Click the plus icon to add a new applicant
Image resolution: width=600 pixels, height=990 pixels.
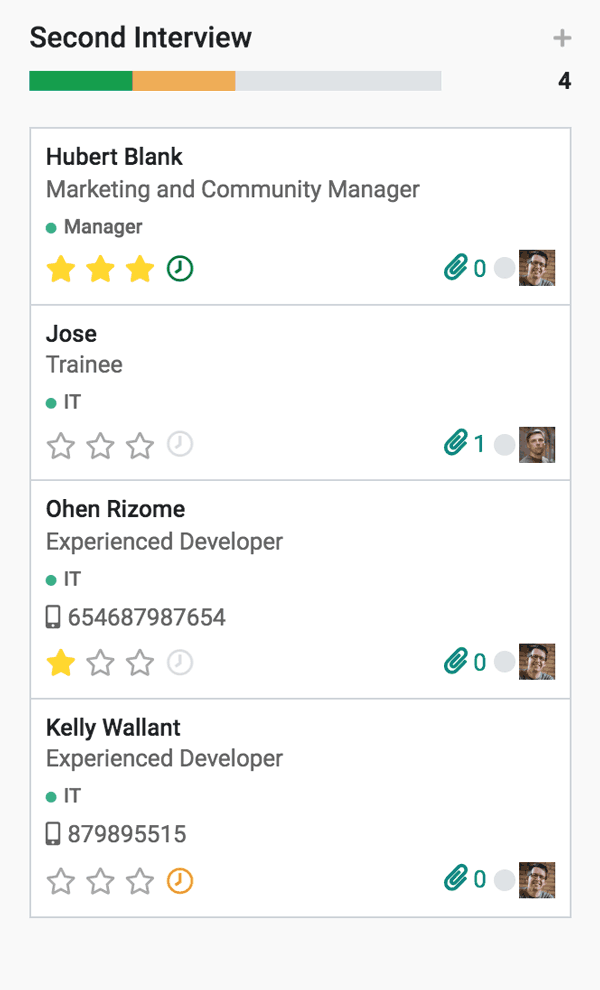click(562, 38)
